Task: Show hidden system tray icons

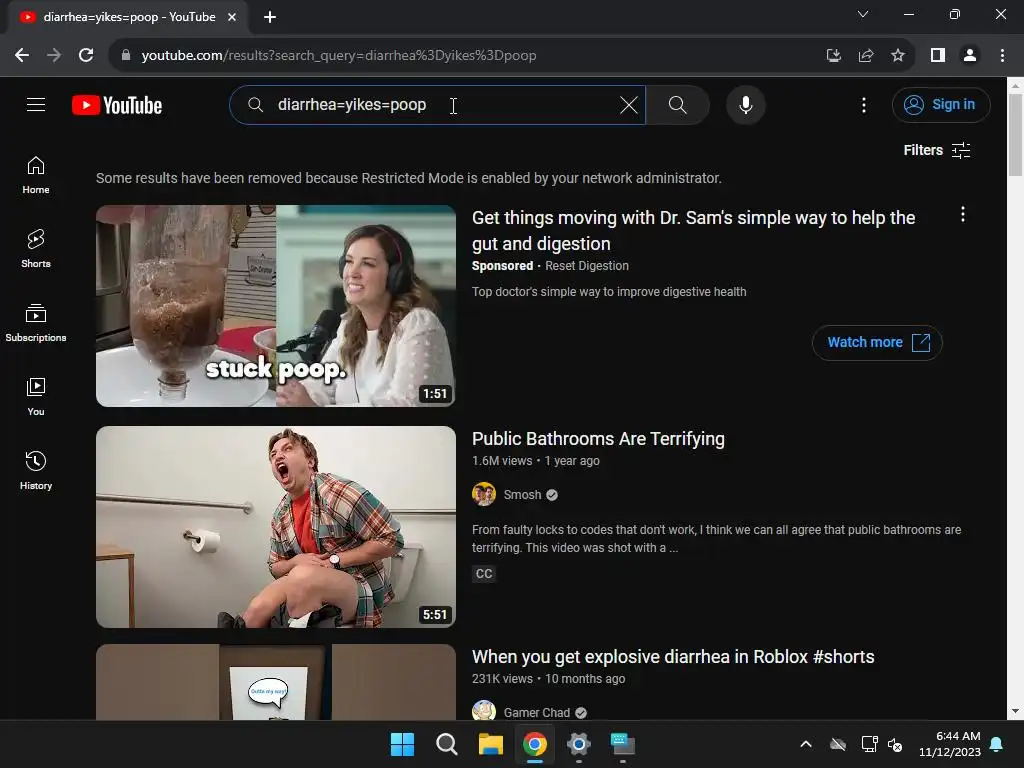Action: click(806, 744)
